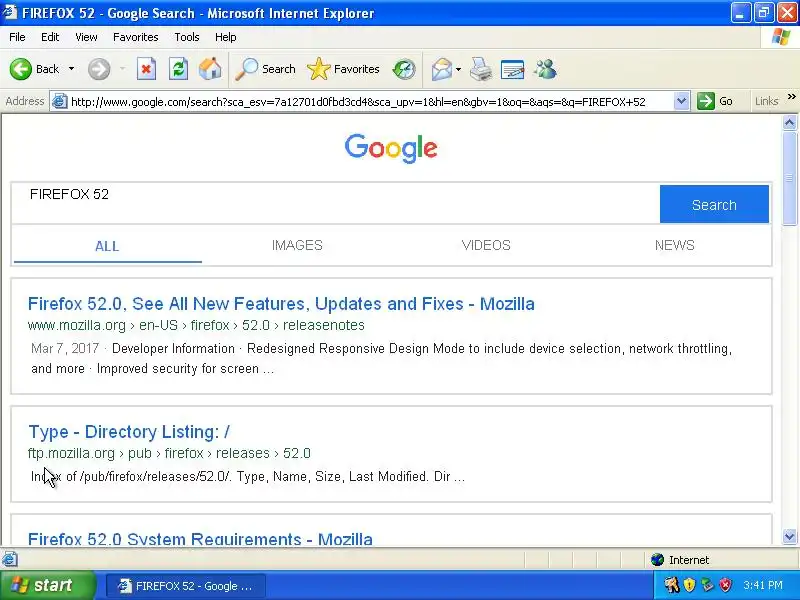Switch to the VIDEOS tab
Image resolution: width=800 pixels, height=600 pixels.
(x=486, y=245)
